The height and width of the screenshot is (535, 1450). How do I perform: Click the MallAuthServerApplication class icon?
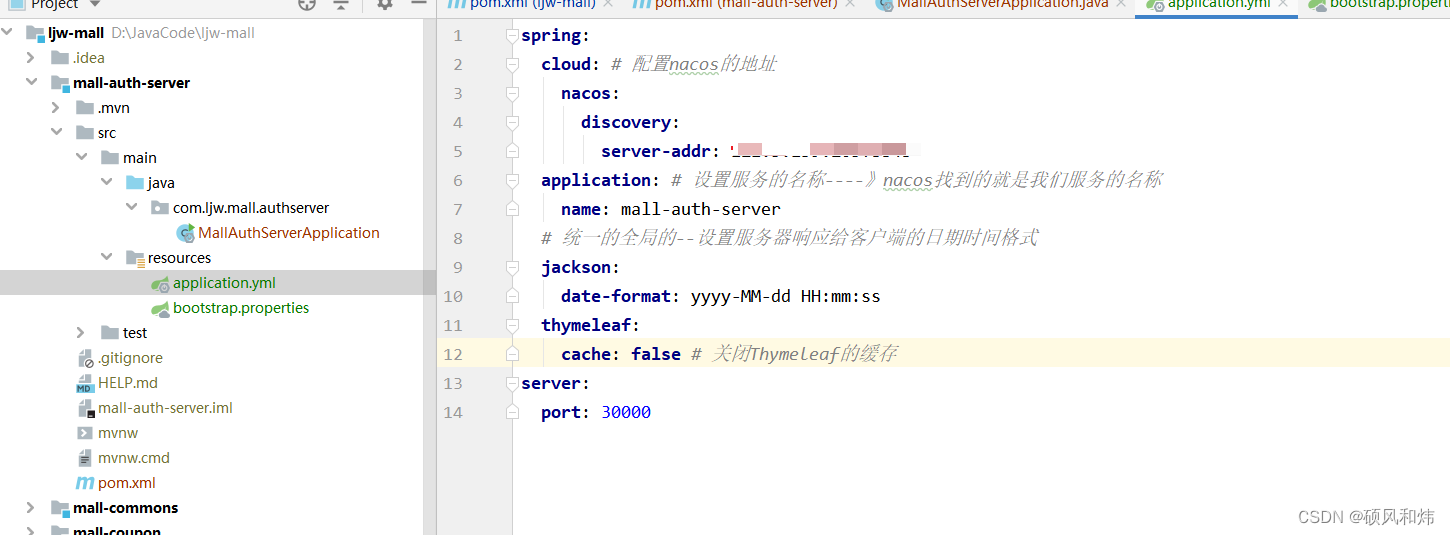click(x=185, y=233)
